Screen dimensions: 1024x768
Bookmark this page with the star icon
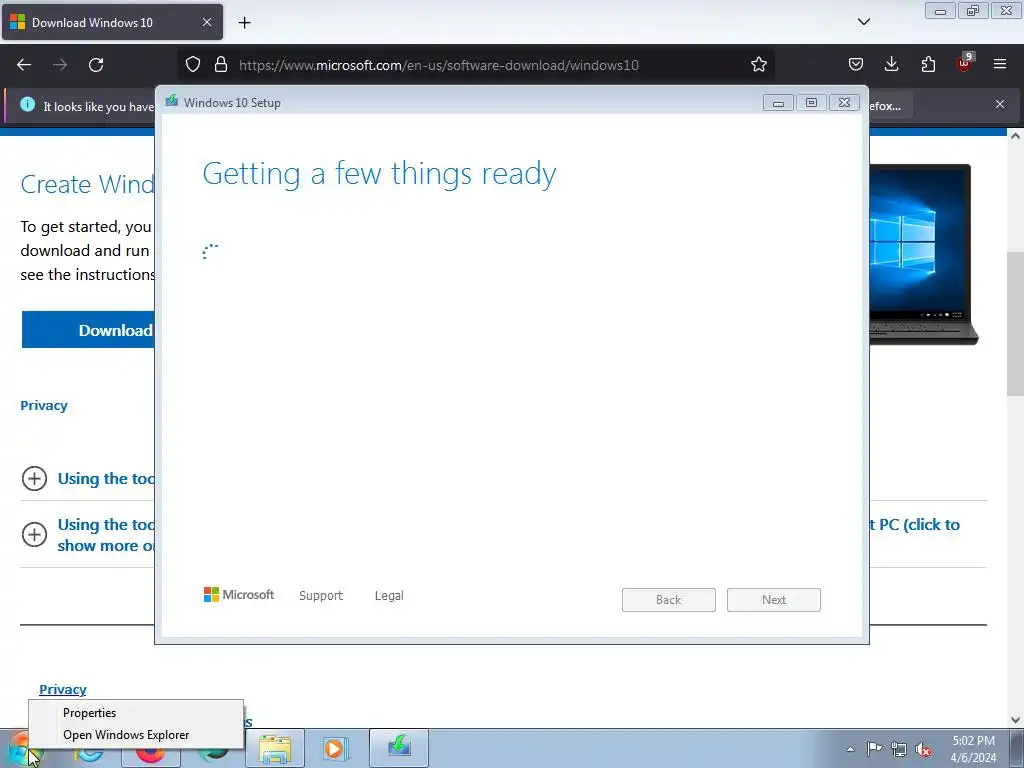pos(758,65)
